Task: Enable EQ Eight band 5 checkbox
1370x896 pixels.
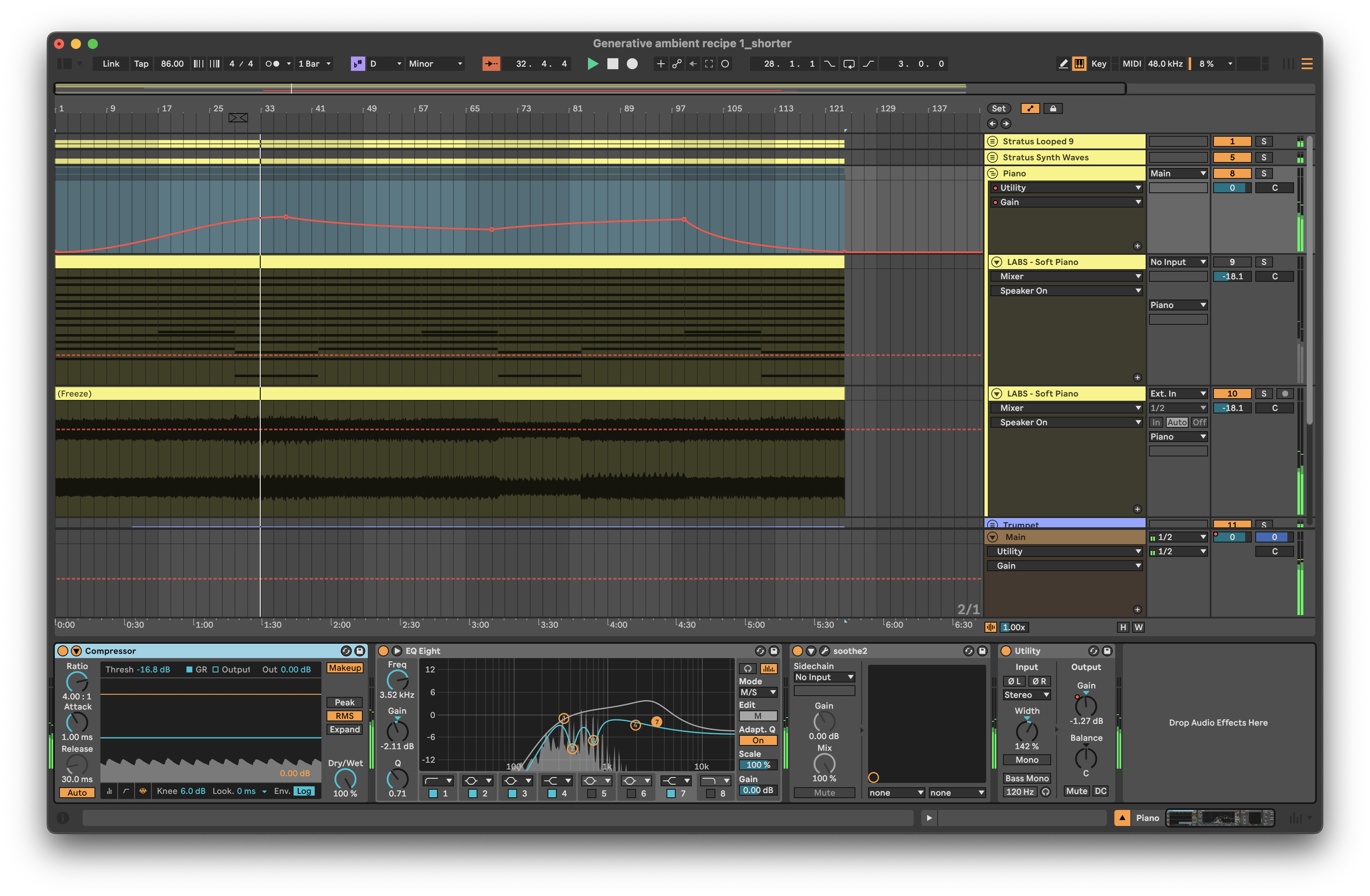Action: (x=591, y=793)
